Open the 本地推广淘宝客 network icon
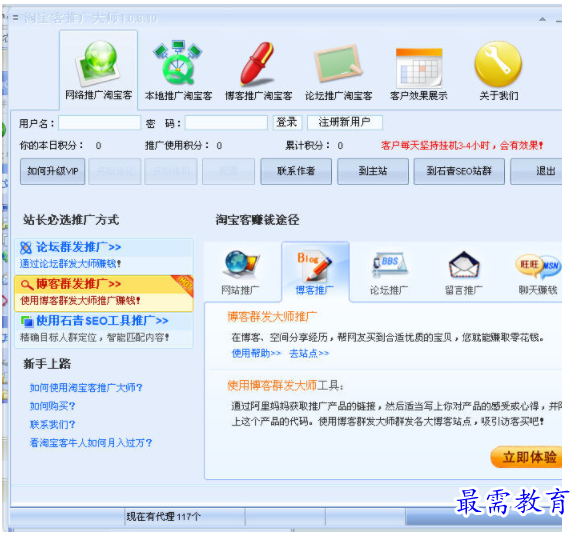The height and width of the screenshot is (533, 578). click(x=178, y=71)
